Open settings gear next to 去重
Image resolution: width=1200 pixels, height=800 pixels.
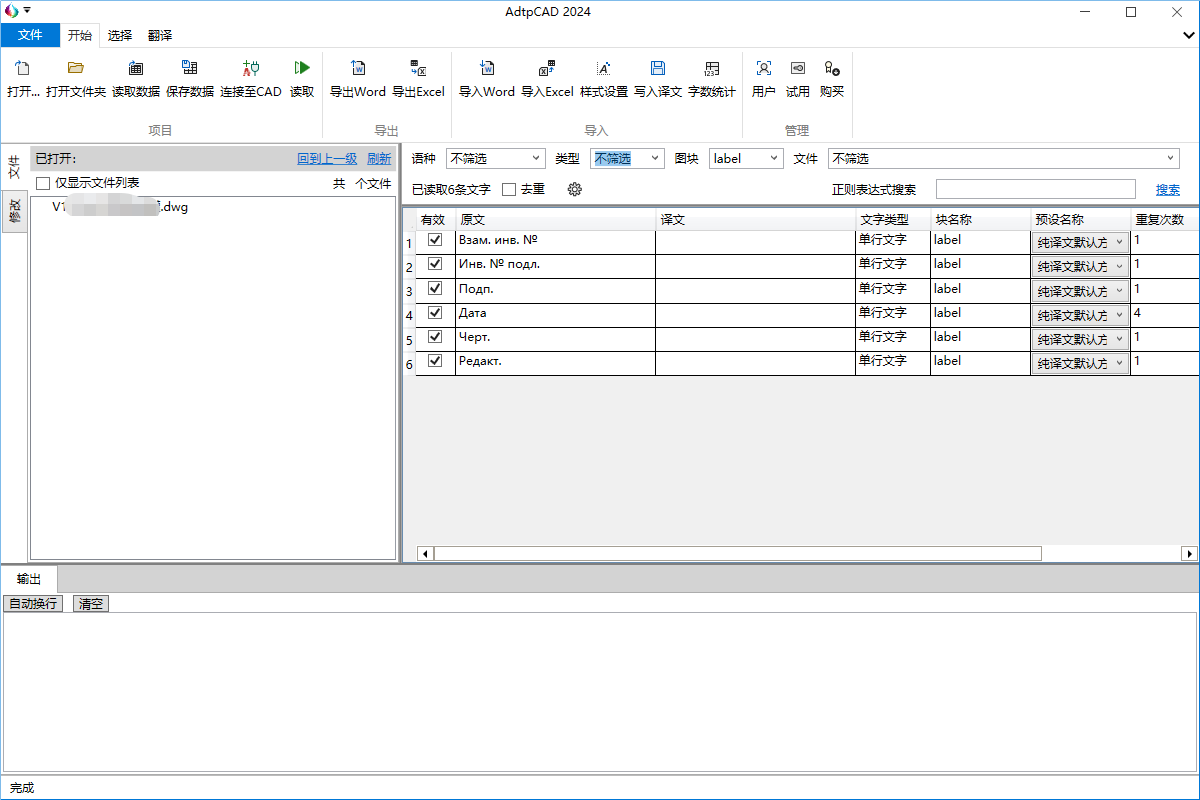574,189
